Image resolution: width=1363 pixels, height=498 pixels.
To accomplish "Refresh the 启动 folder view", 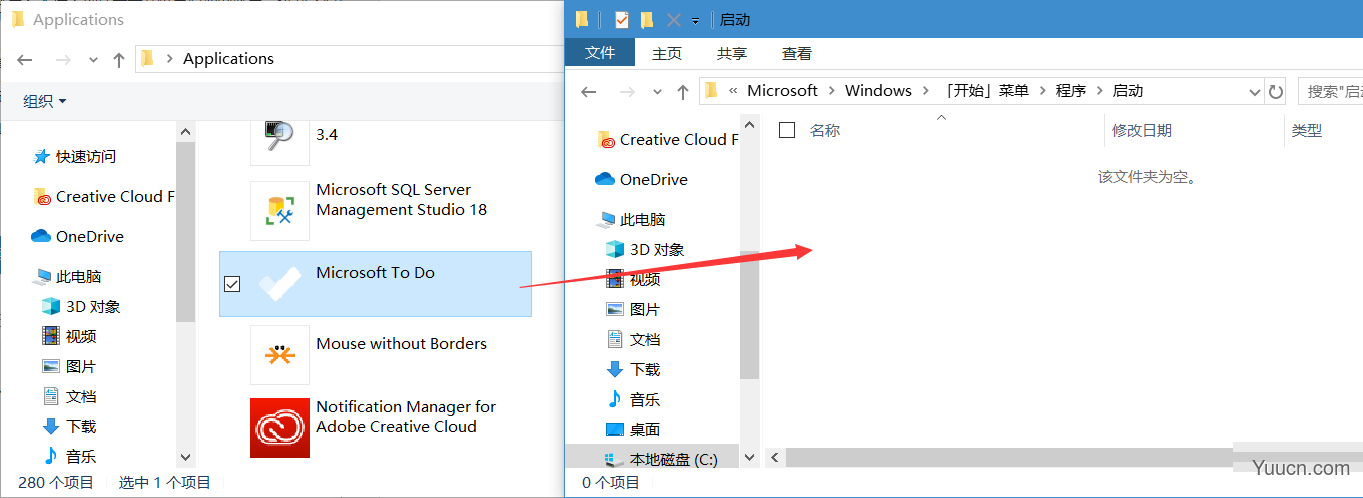I will (1275, 91).
